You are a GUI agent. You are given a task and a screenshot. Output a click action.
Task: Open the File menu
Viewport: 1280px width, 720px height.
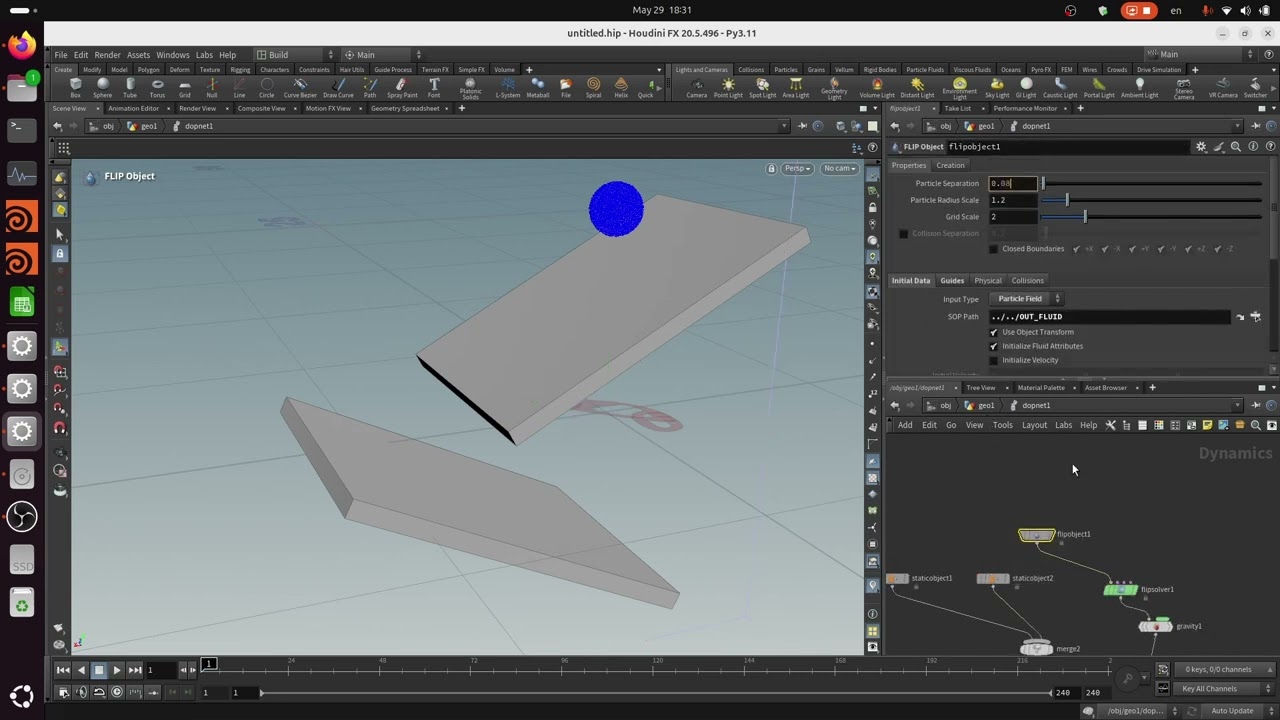pos(61,55)
